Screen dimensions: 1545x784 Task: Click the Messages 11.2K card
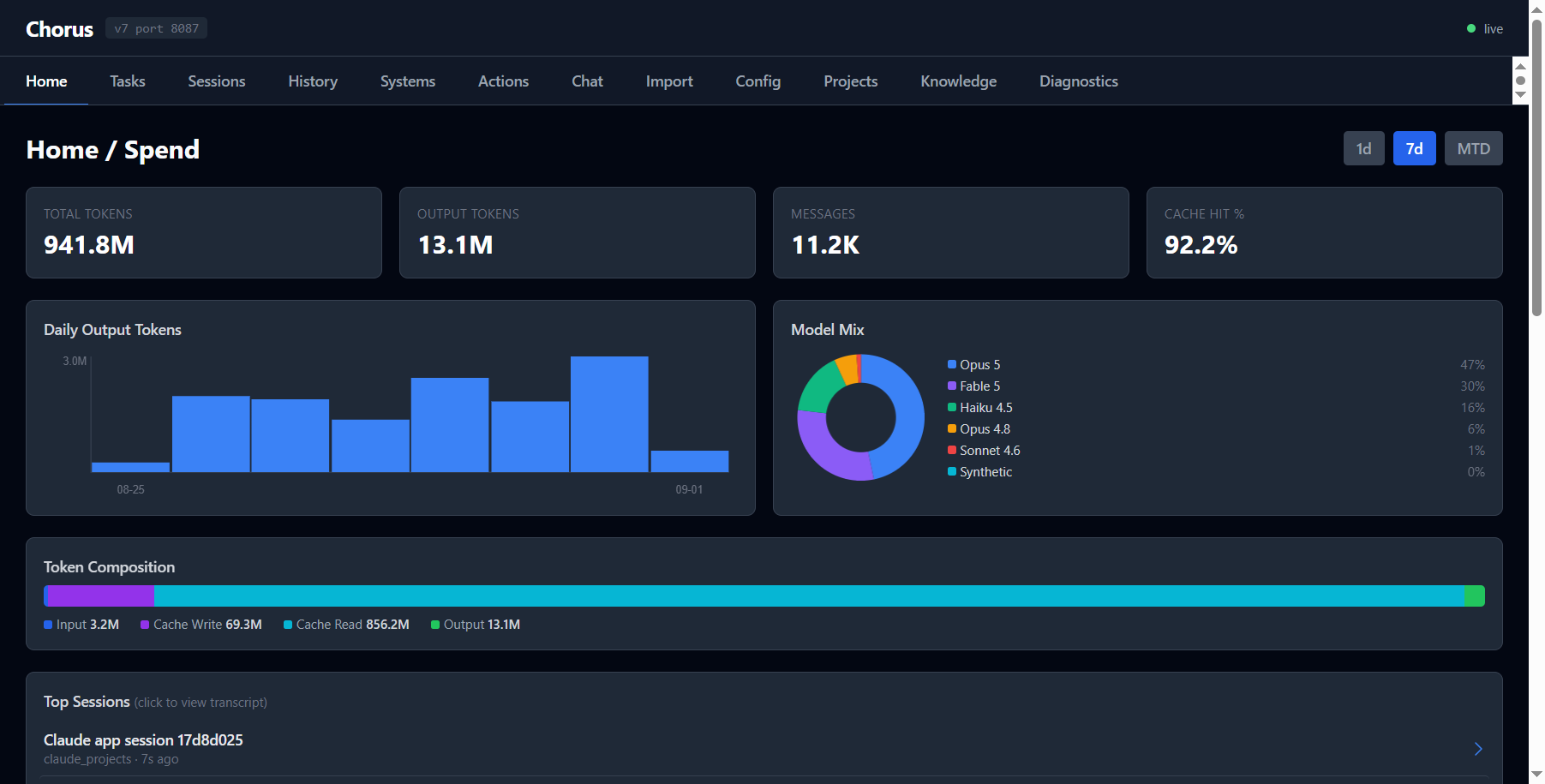[x=951, y=233]
